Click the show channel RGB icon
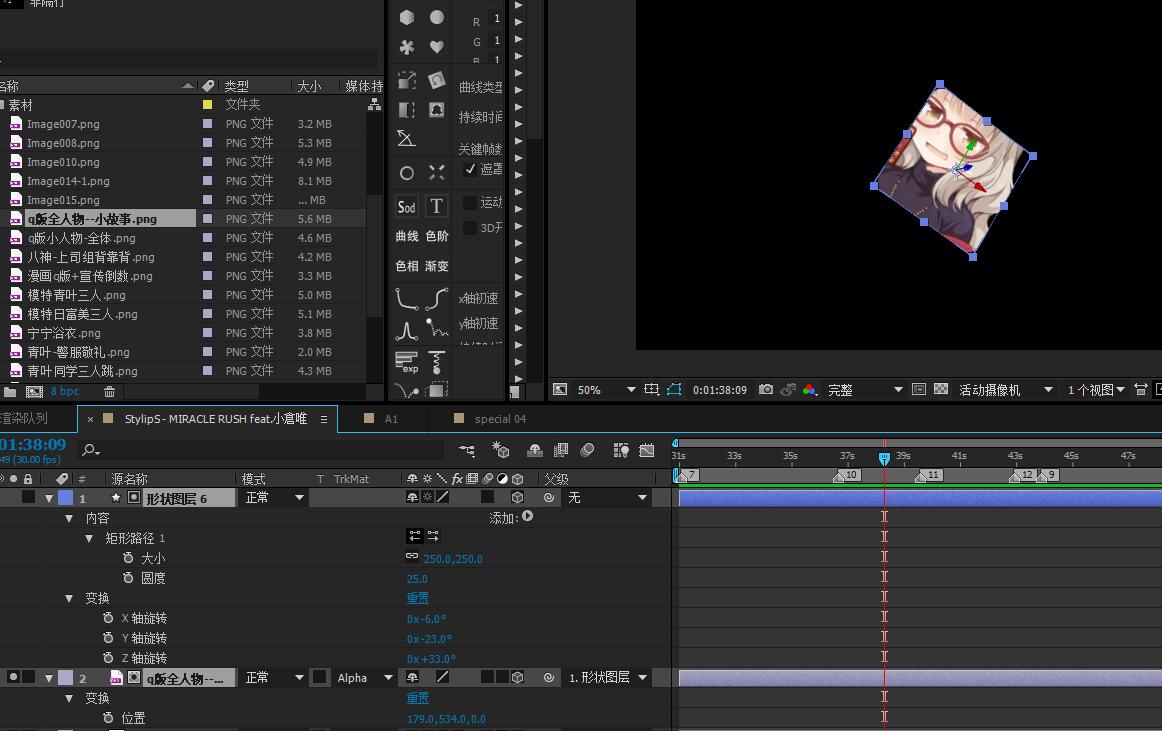This screenshot has width=1162, height=731. (809, 390)
